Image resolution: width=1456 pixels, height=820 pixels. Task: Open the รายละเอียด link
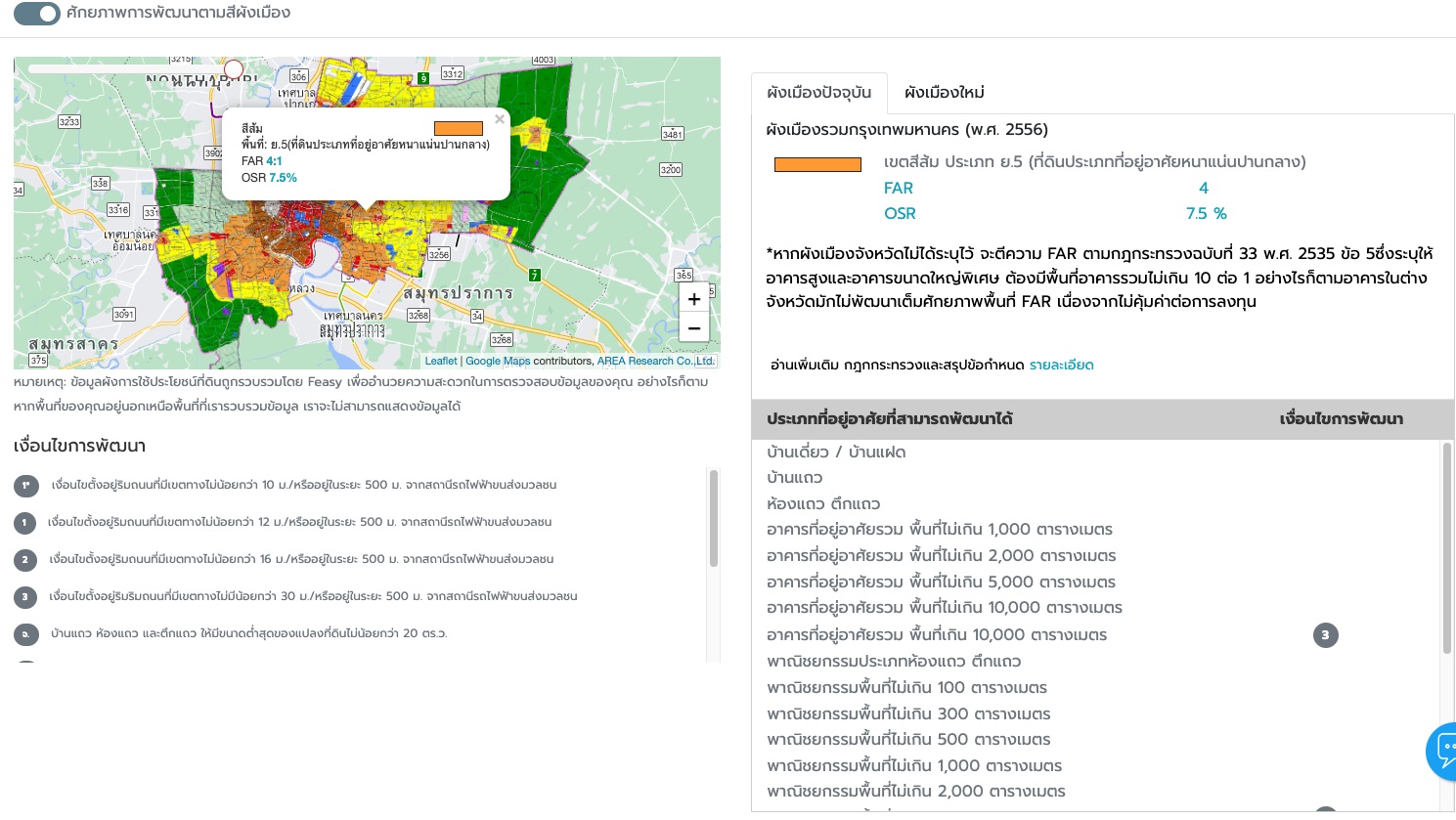[1061, 365]
